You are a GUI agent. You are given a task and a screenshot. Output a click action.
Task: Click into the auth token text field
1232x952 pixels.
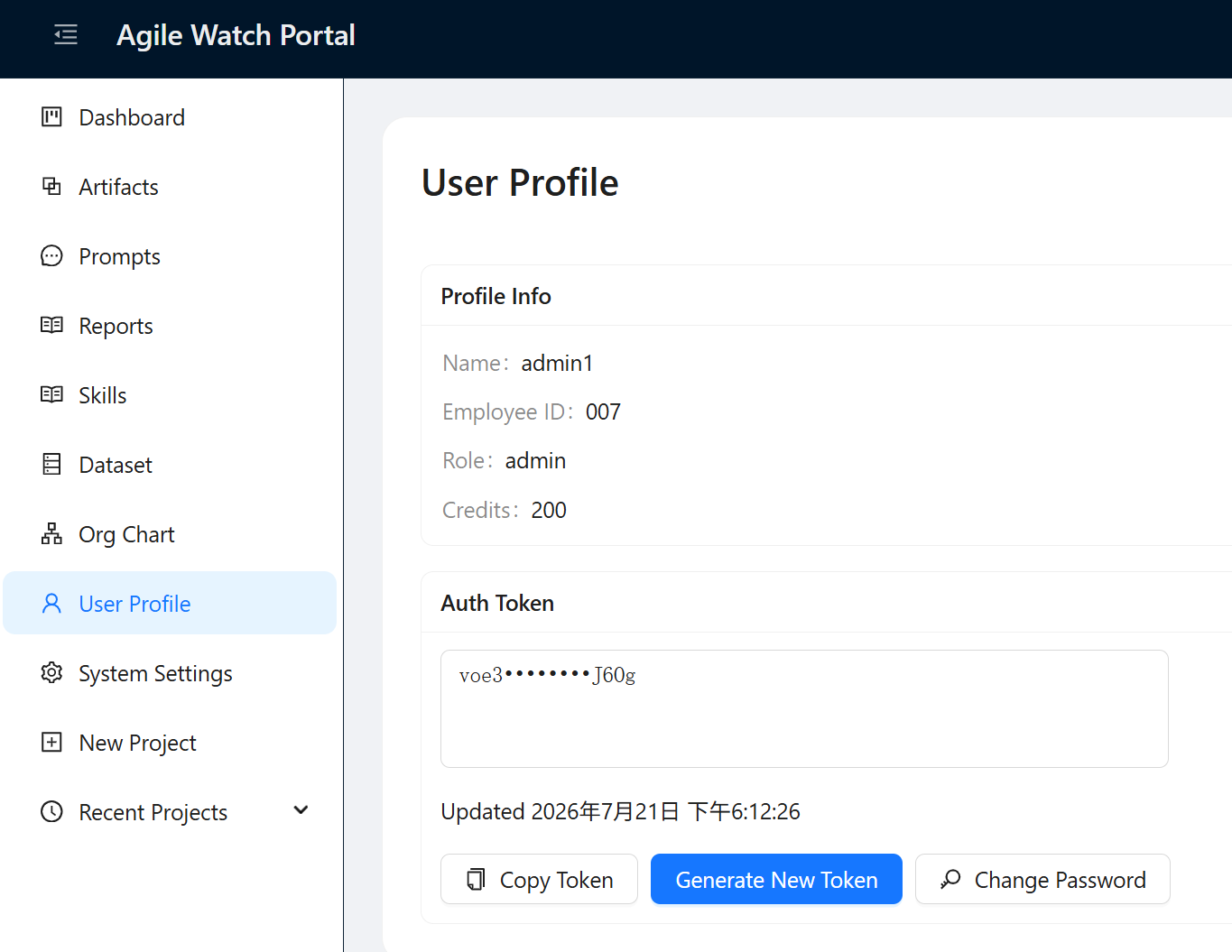(804, 708)
